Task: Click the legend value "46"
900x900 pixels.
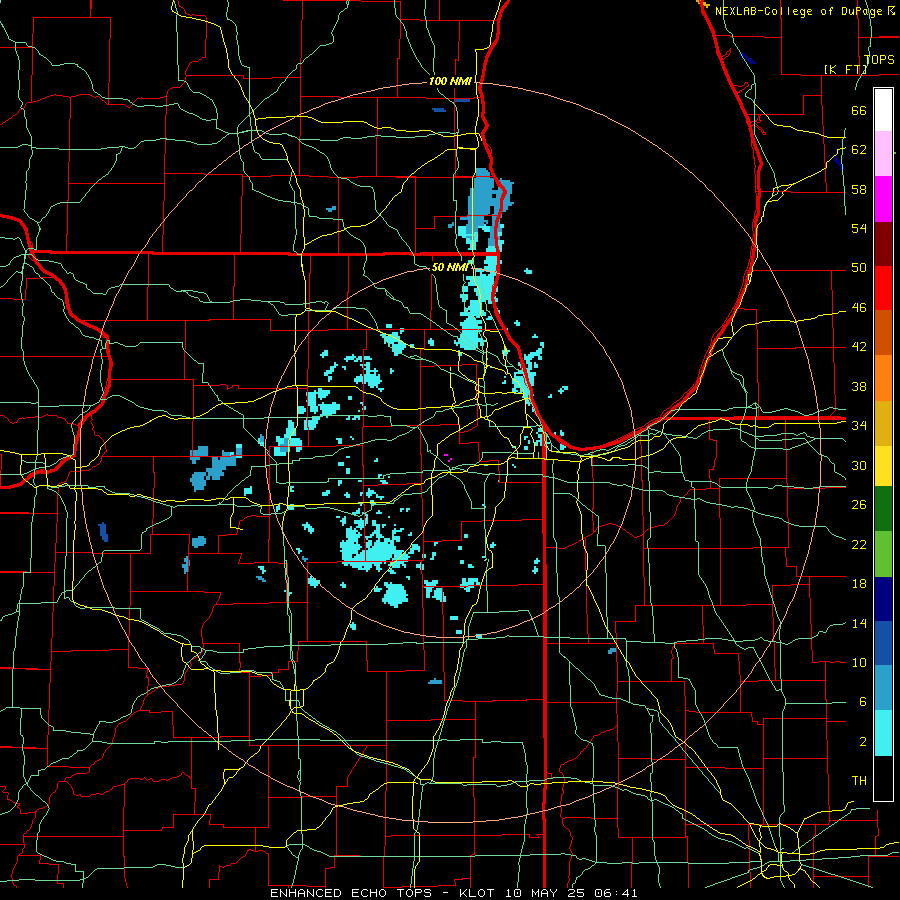Action: [x=859, y=308]
